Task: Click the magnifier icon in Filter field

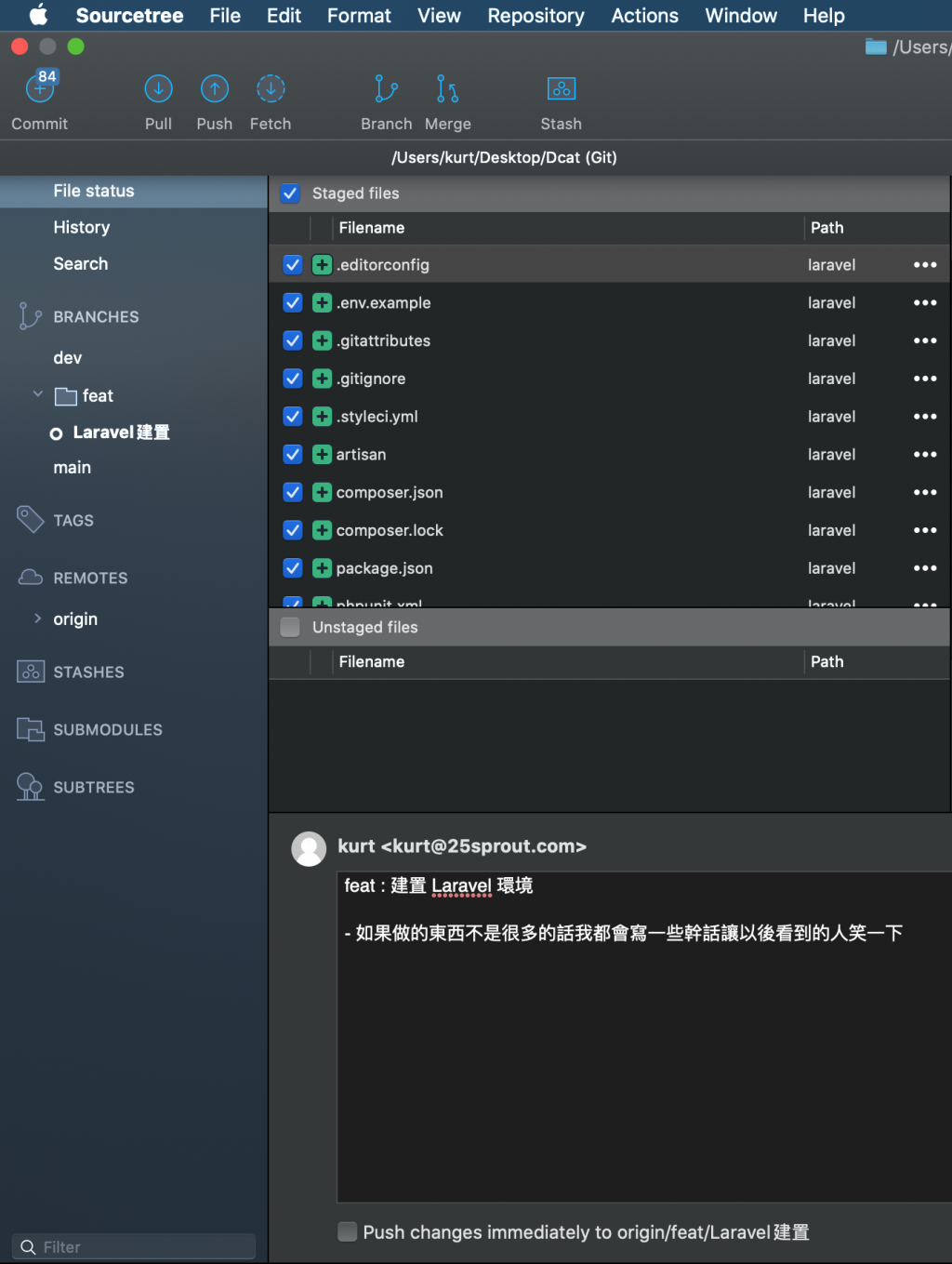Action: tap(28, 1247)
